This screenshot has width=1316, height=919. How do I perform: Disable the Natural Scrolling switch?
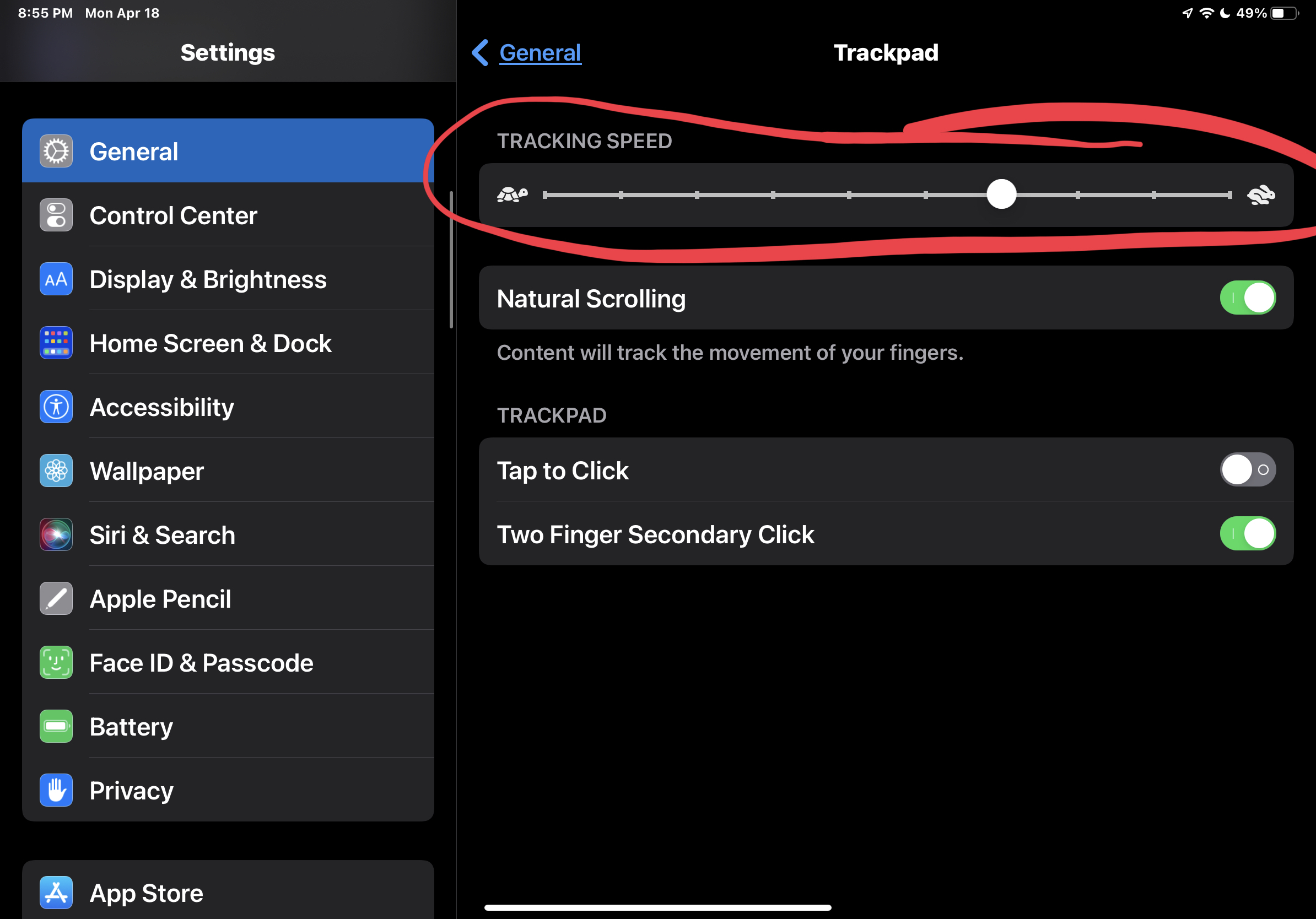click(1248, 298)
